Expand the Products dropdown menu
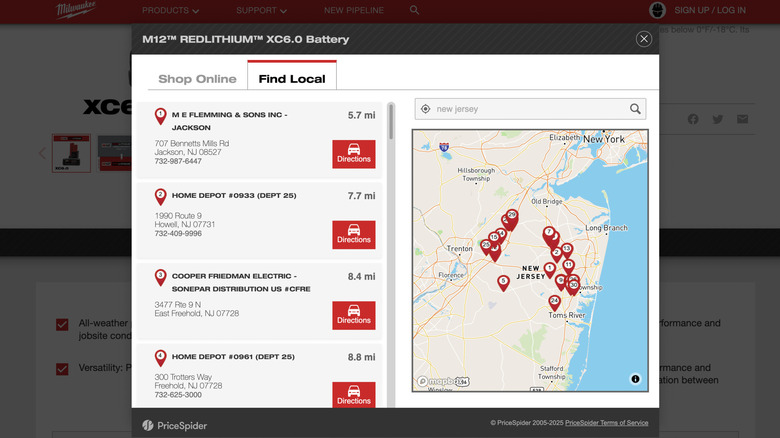The height and width of the screenshot is (438, 780). (x=170, y=10)
